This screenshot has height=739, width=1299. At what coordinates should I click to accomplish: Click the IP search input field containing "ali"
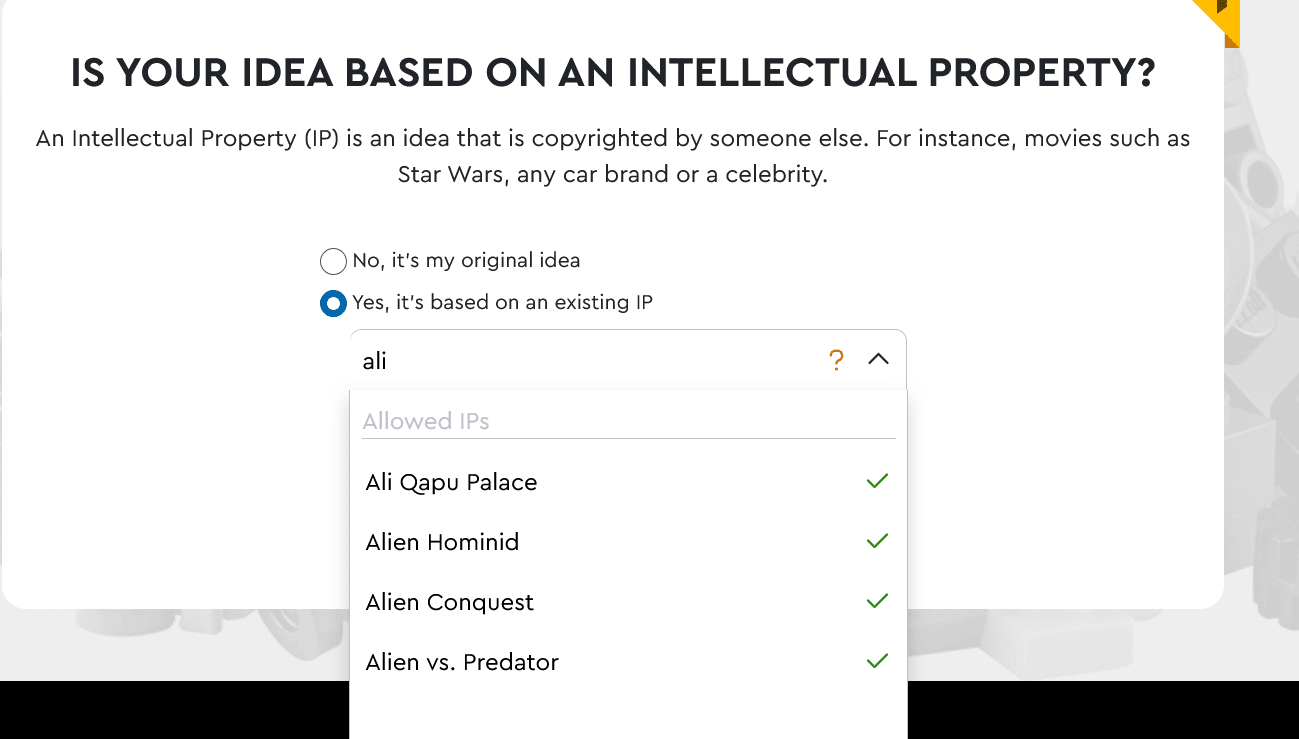tap(590, 361)
